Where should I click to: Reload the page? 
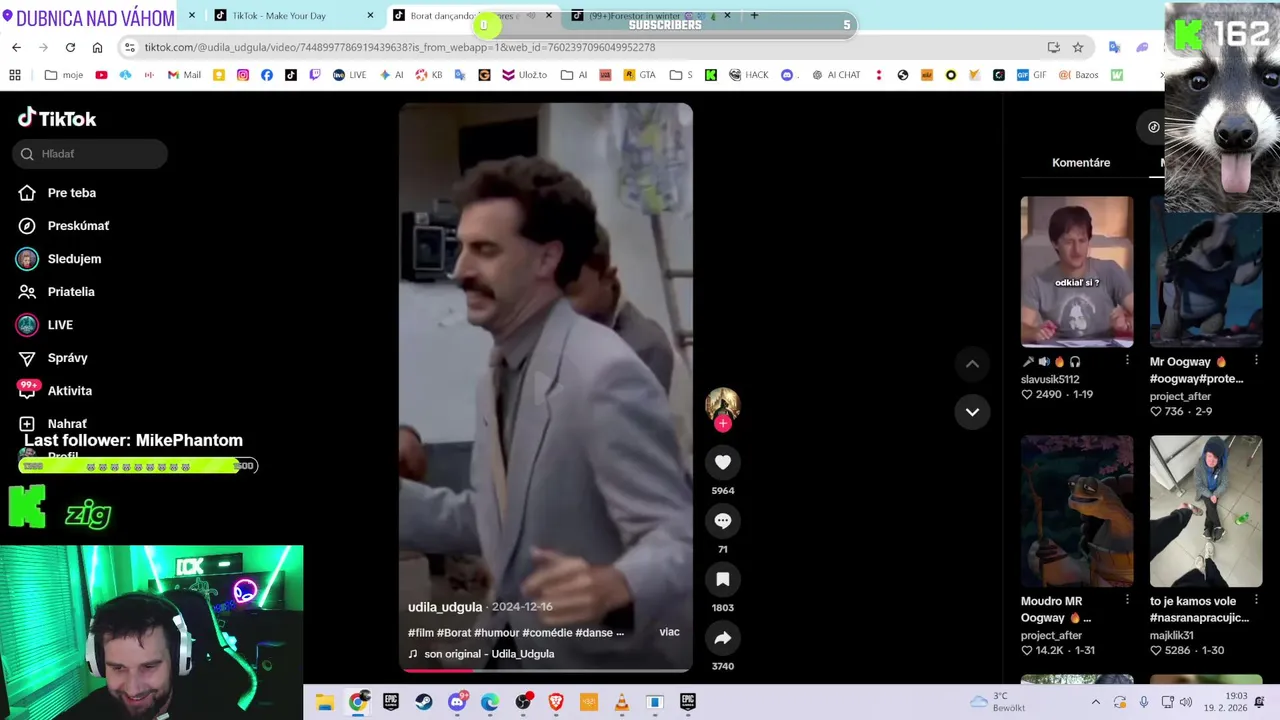(70, 47)
